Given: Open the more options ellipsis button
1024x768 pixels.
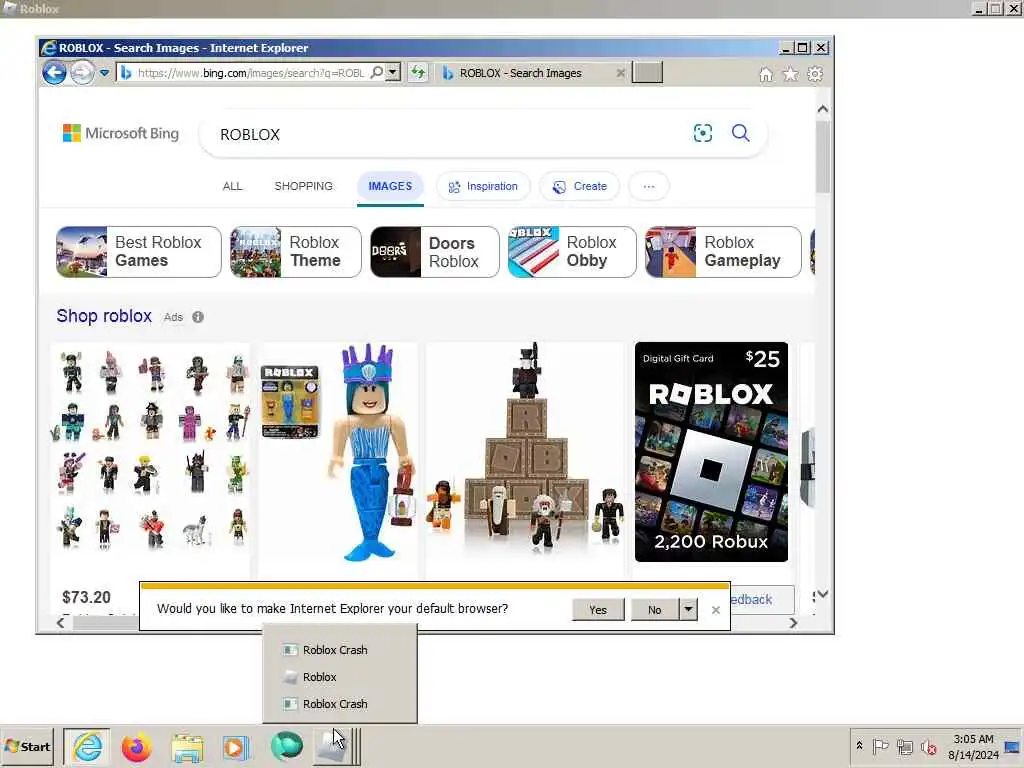Looking at the screenshot, I should [x=648, y=186].
